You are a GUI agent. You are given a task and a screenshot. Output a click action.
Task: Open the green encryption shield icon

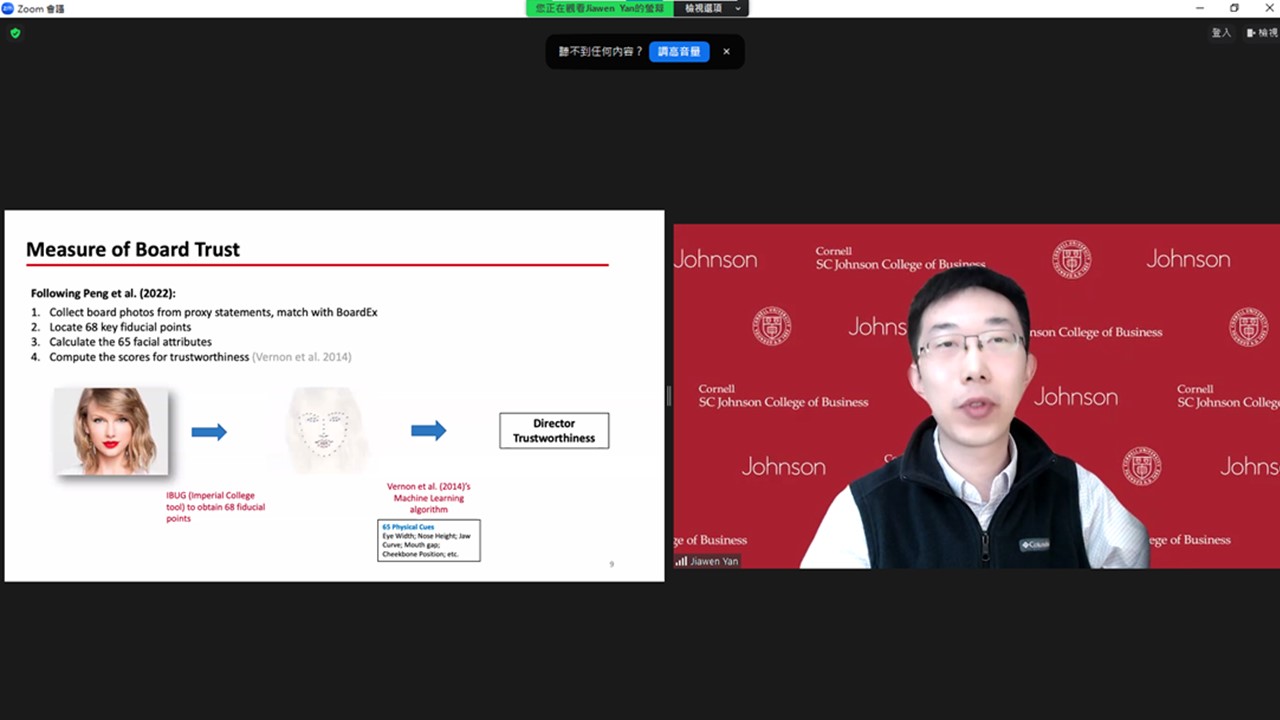pyautogui.click(x=15, y=33)
